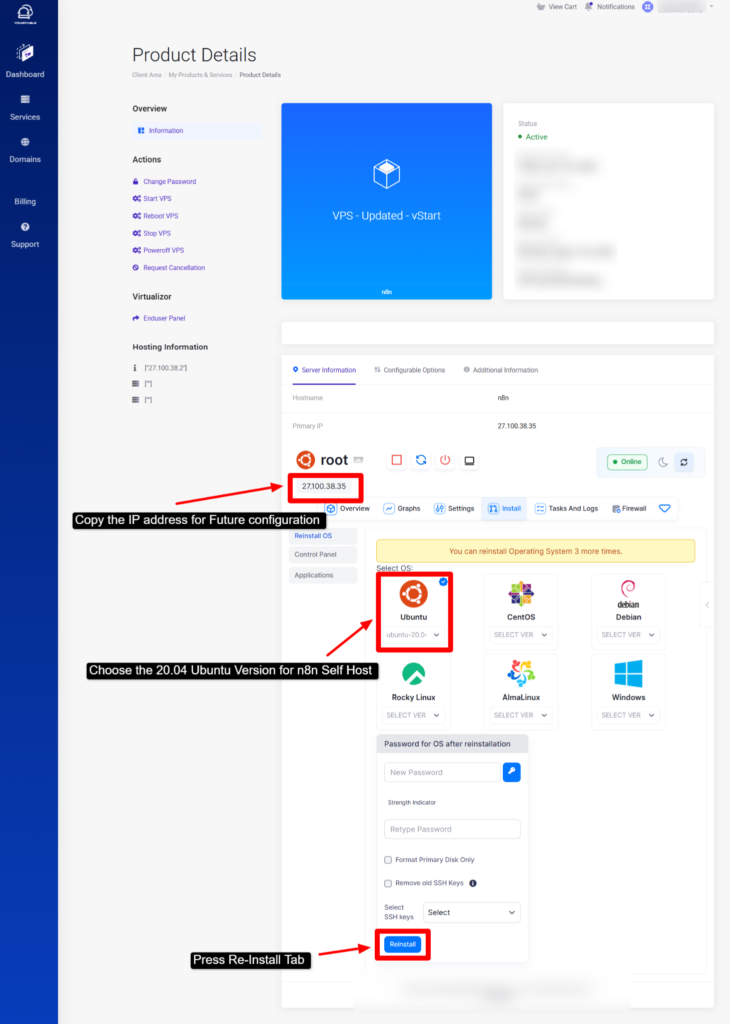Select the Ubuntu OS logo
The height and width of the screenshot is (1024, 730).
click(x=413, y=594)
